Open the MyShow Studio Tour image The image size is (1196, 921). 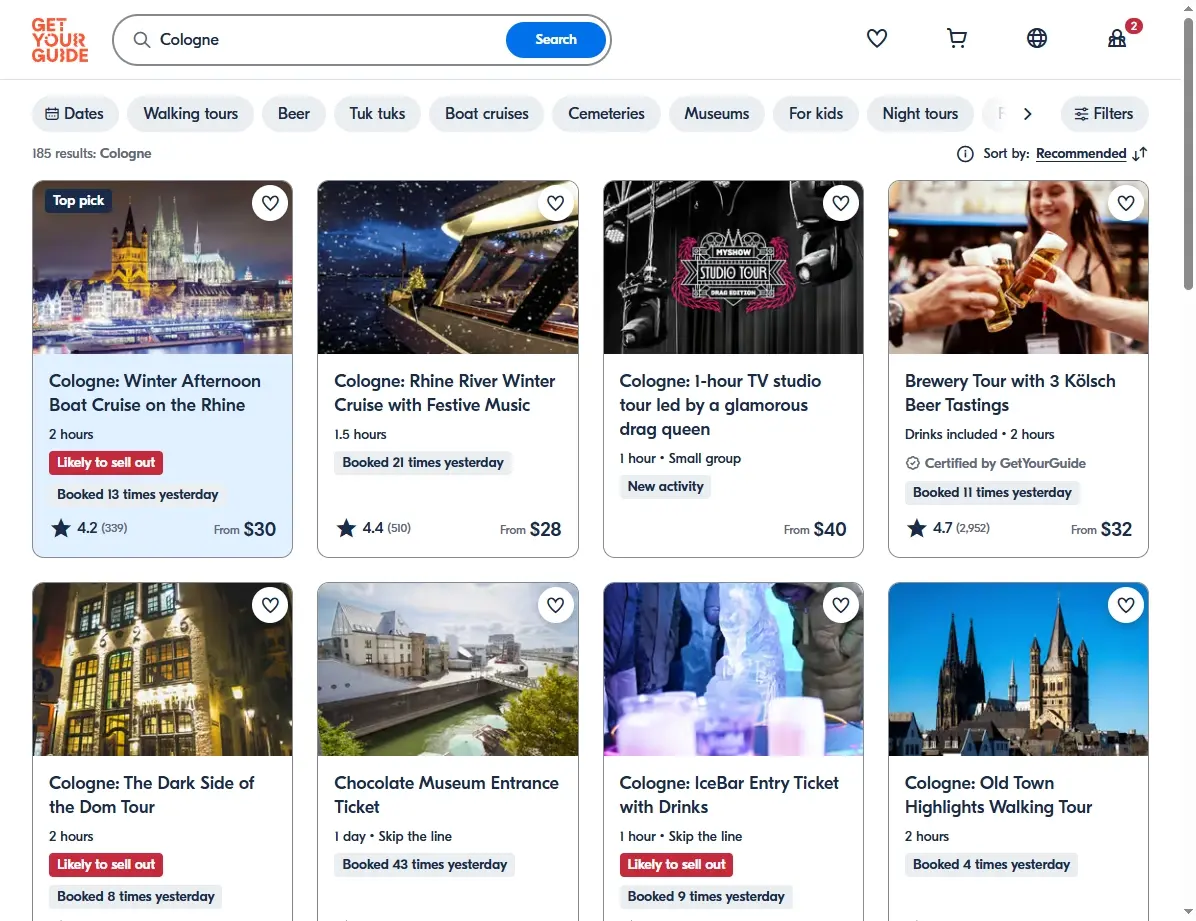(x=733, y=267)
